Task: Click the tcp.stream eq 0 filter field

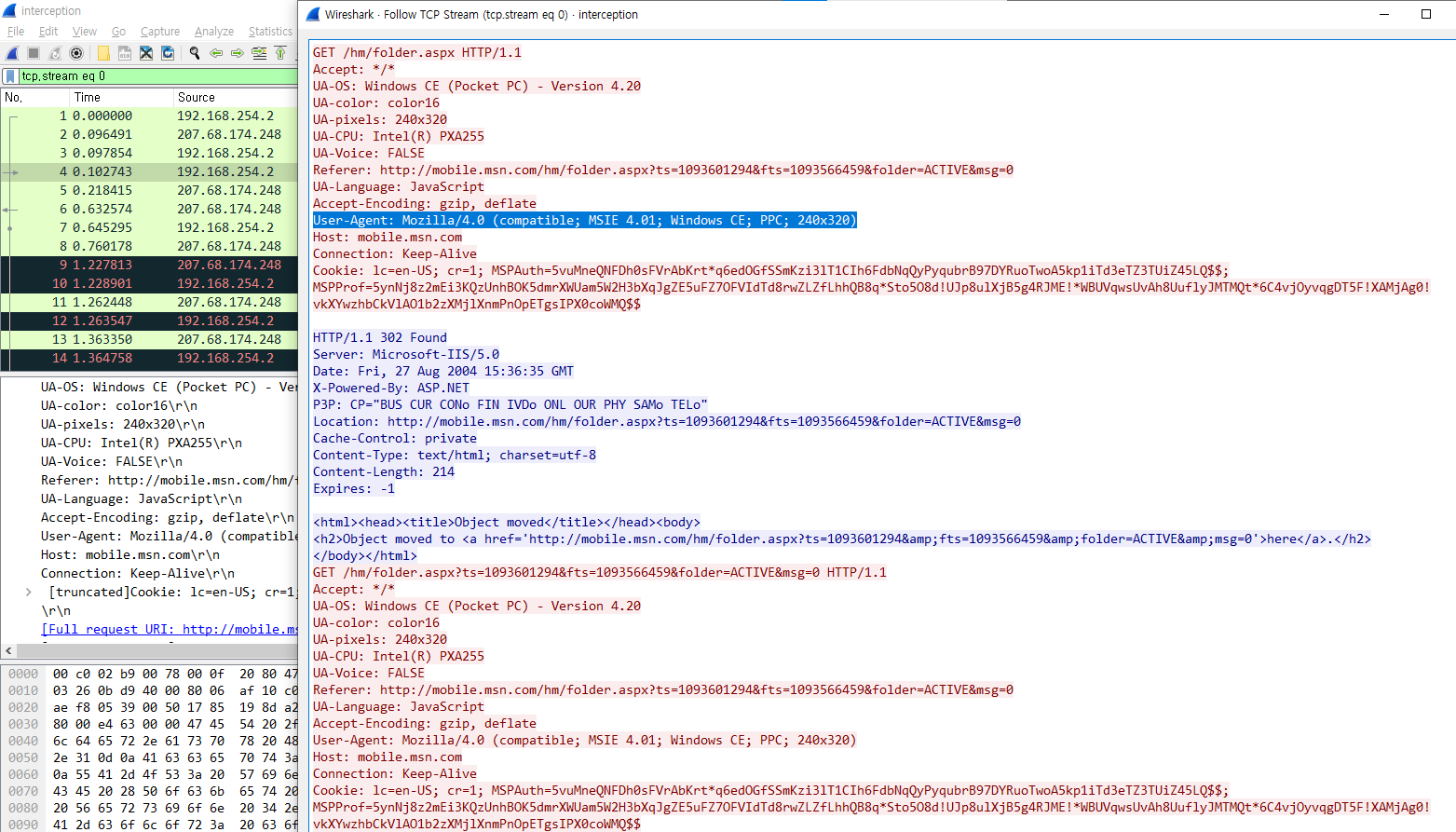Action: (158, 76)
